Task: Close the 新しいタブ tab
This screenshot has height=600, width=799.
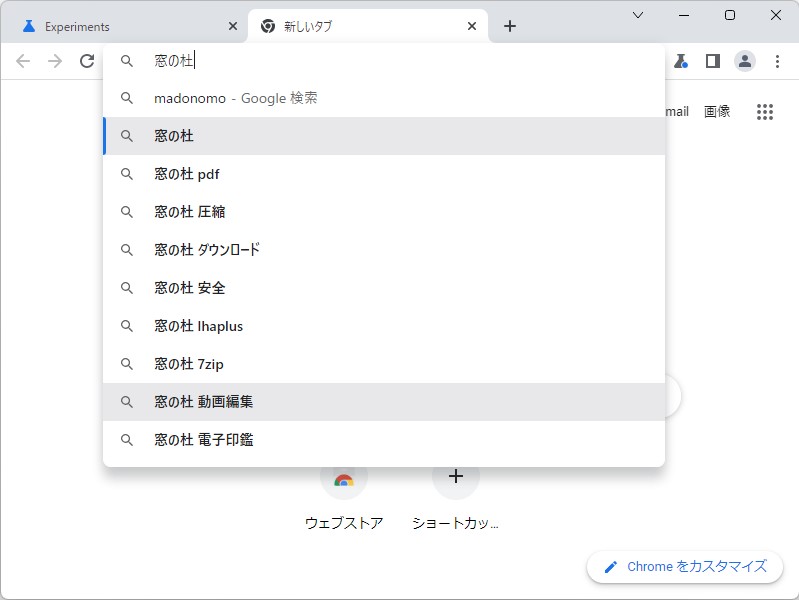Action: click(x=472, y=26)
